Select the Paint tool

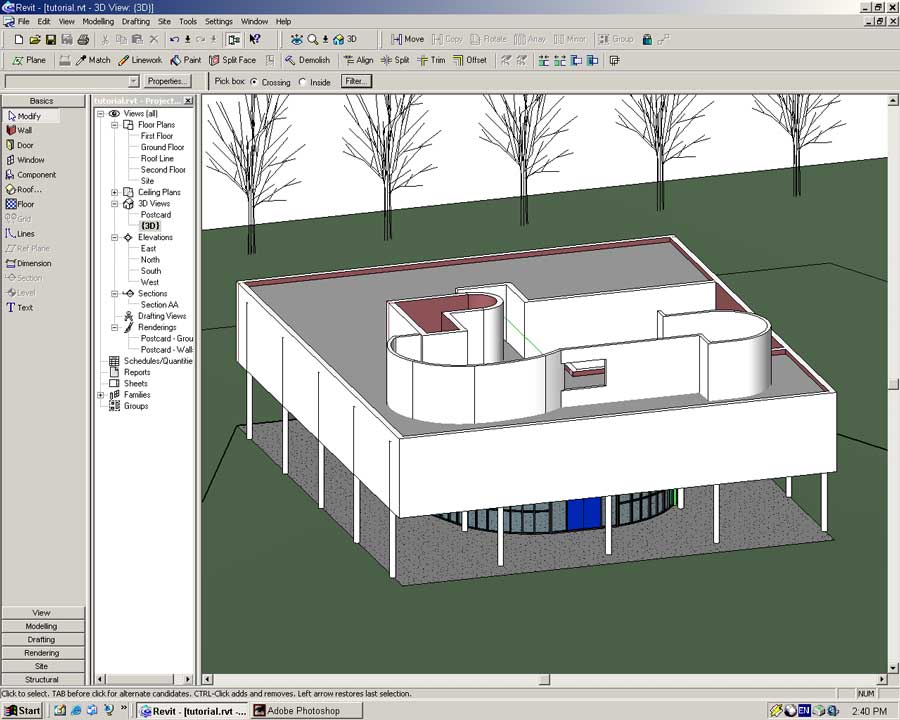(x=185, y=60)
